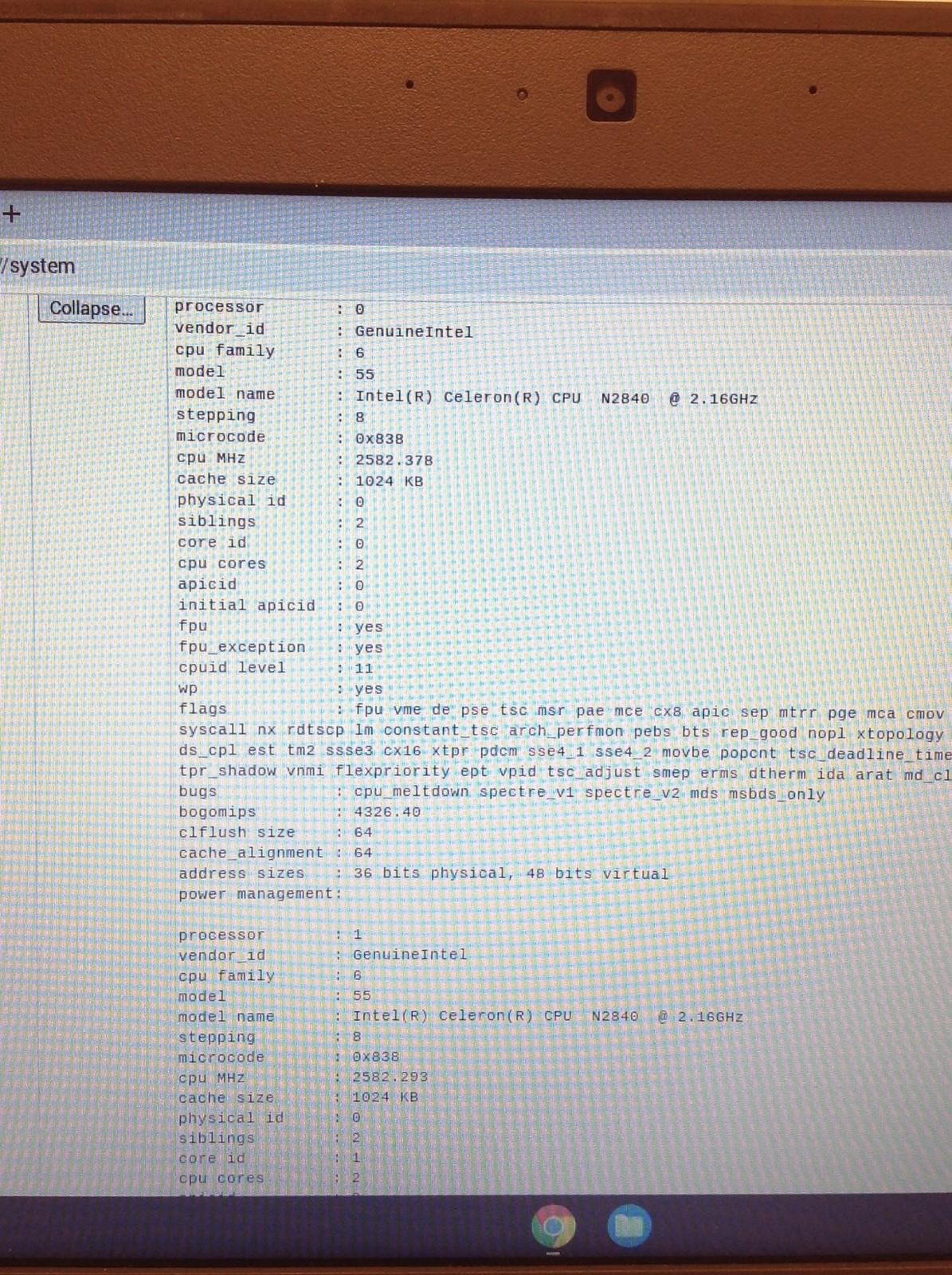Click the second cpu MHz value 2582.293

[390, 1077]
